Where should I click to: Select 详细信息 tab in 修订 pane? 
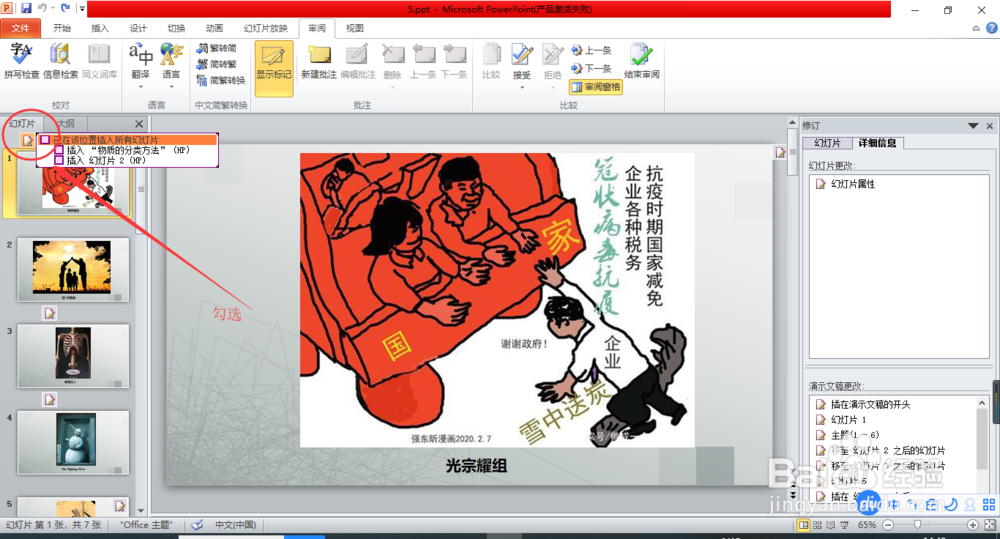click(877, 143)
